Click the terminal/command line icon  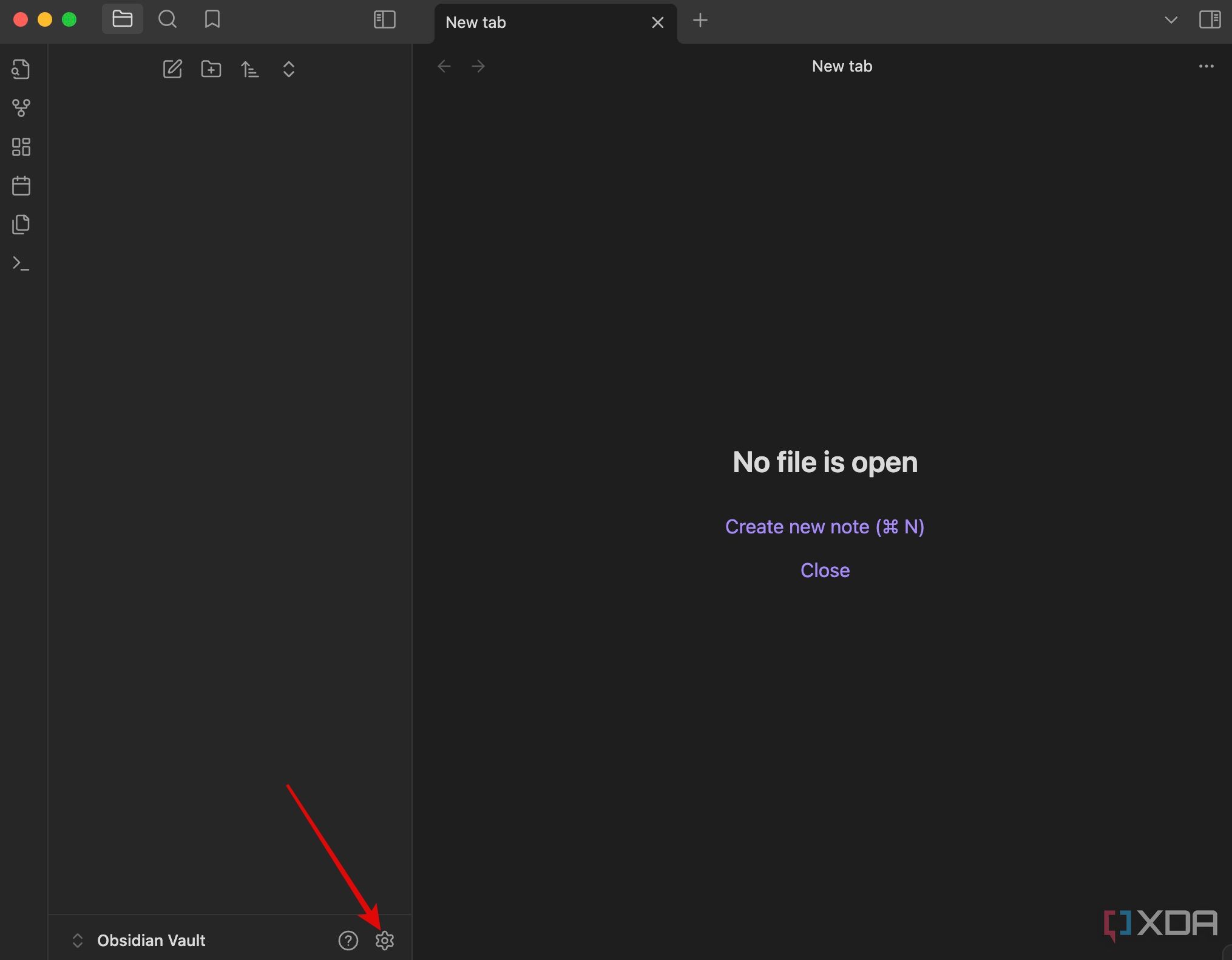tap(22, 264)
